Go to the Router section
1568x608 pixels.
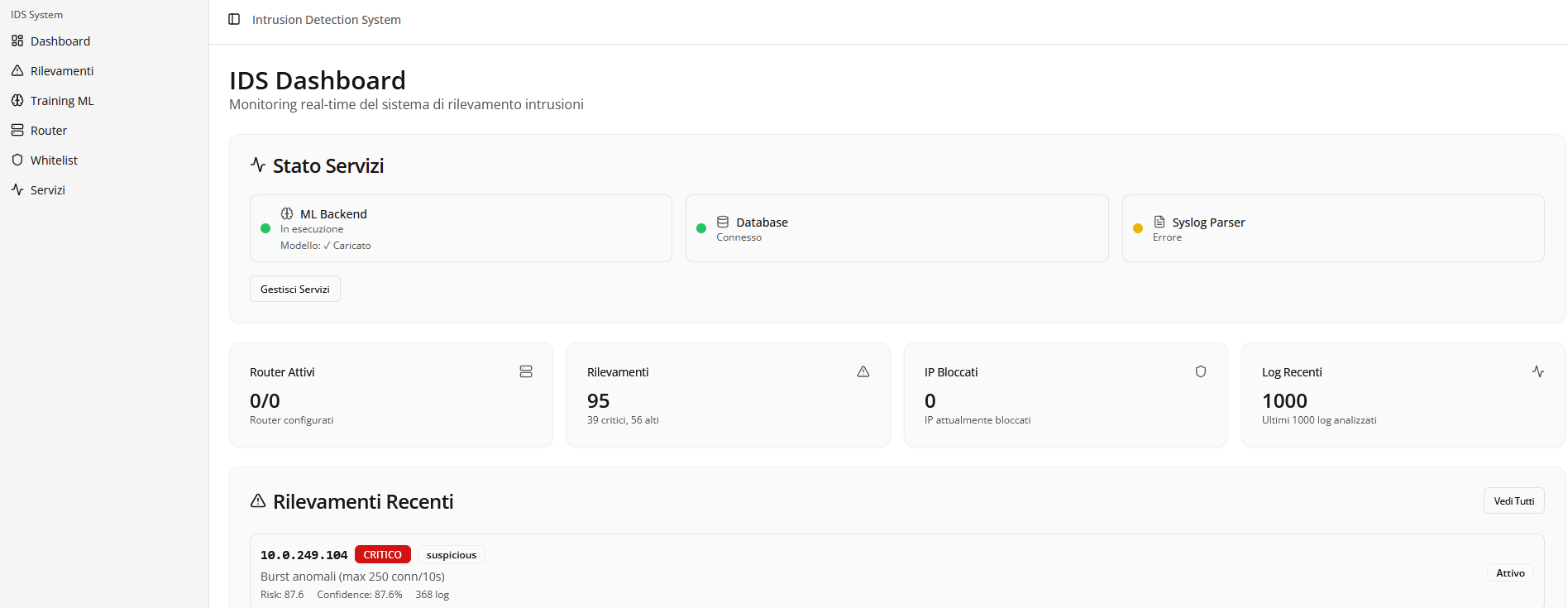click(49, 130)
